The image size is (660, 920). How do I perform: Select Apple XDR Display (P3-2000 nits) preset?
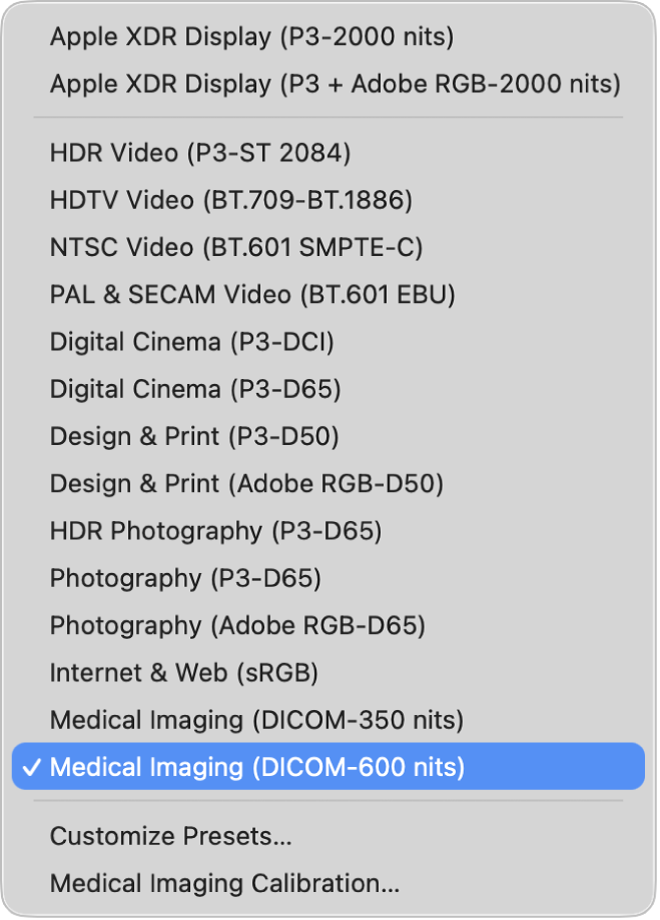248,37
